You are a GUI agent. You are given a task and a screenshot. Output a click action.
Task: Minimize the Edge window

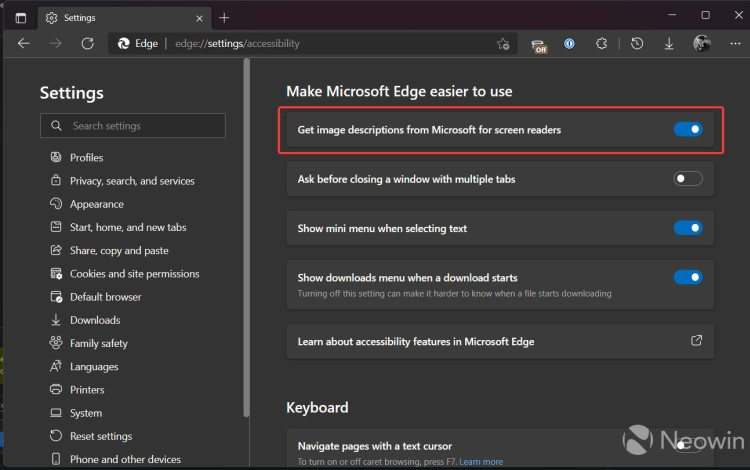point(672,15)
